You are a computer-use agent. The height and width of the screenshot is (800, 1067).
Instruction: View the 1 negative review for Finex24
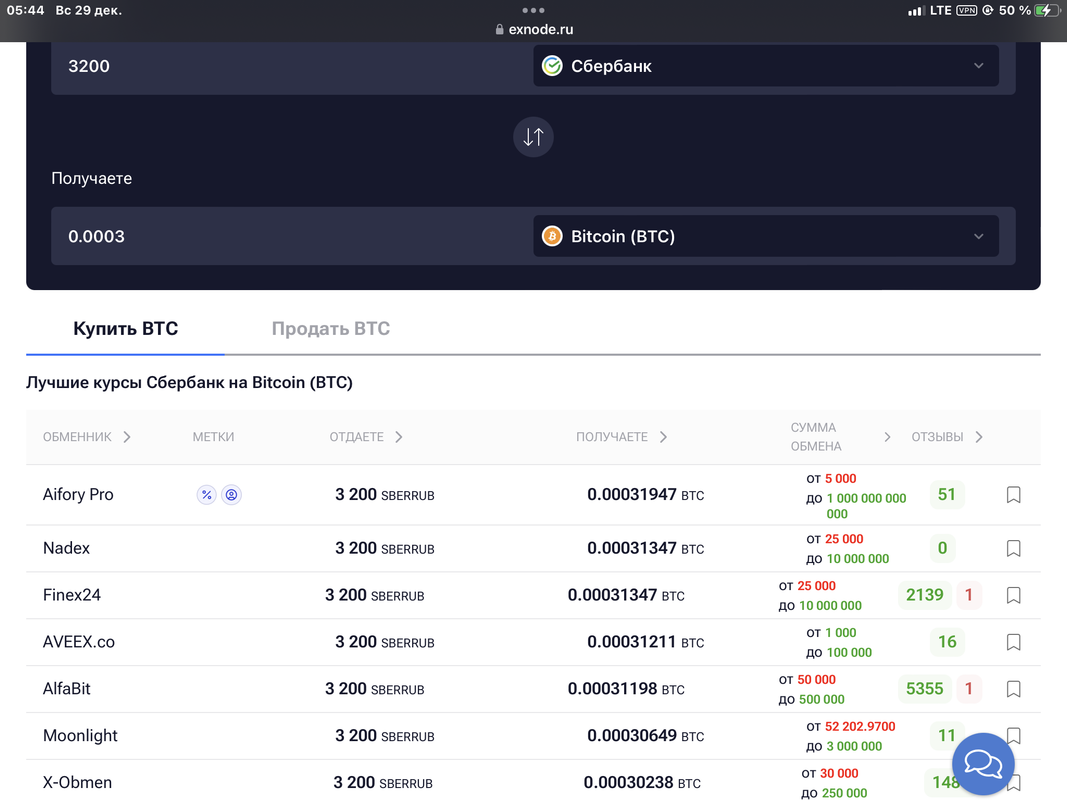click(968, 595)
